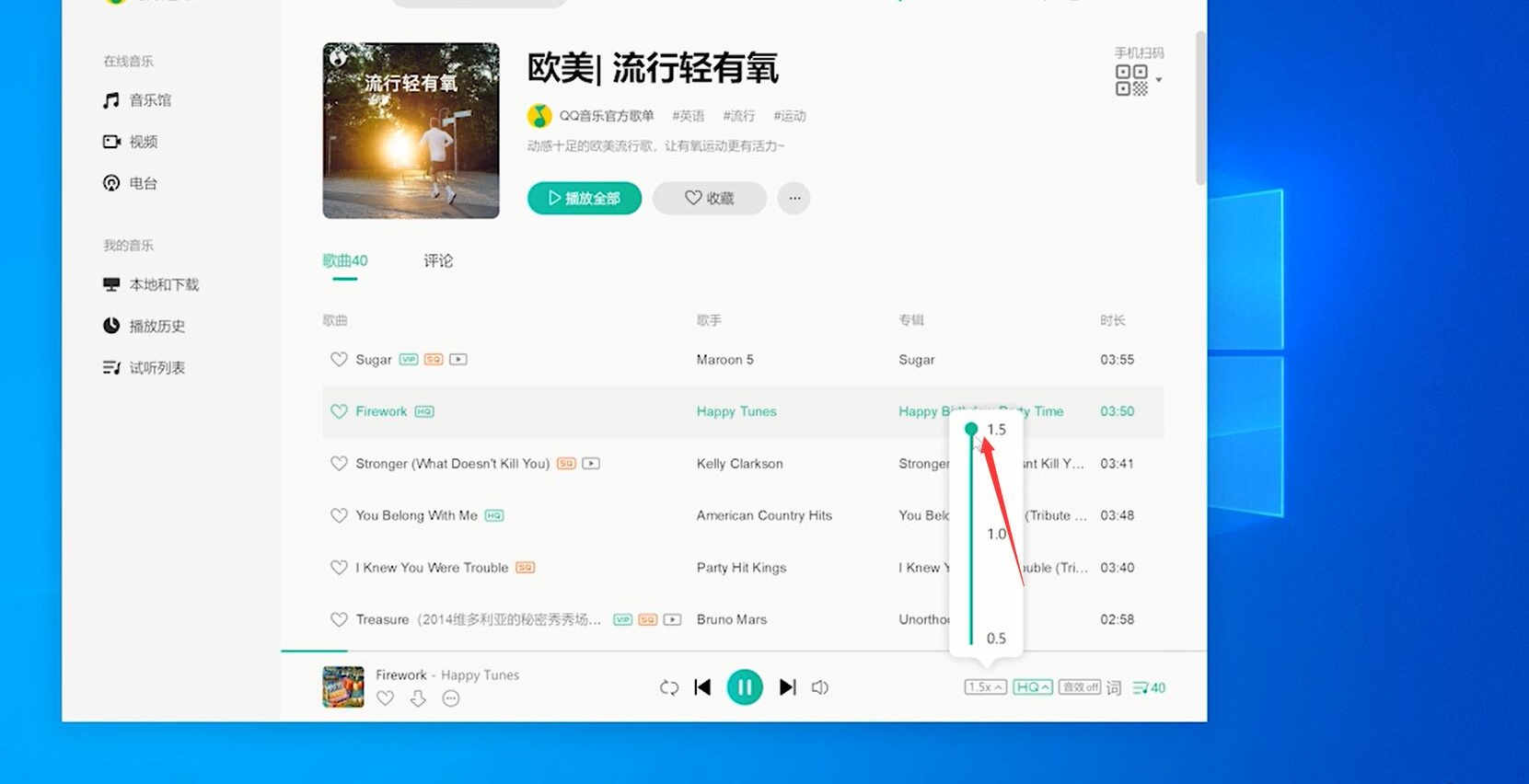The image size is (1529, 784).
Task: Click the SQ badge next to Stronger
Action: click(x=566, y=464)
